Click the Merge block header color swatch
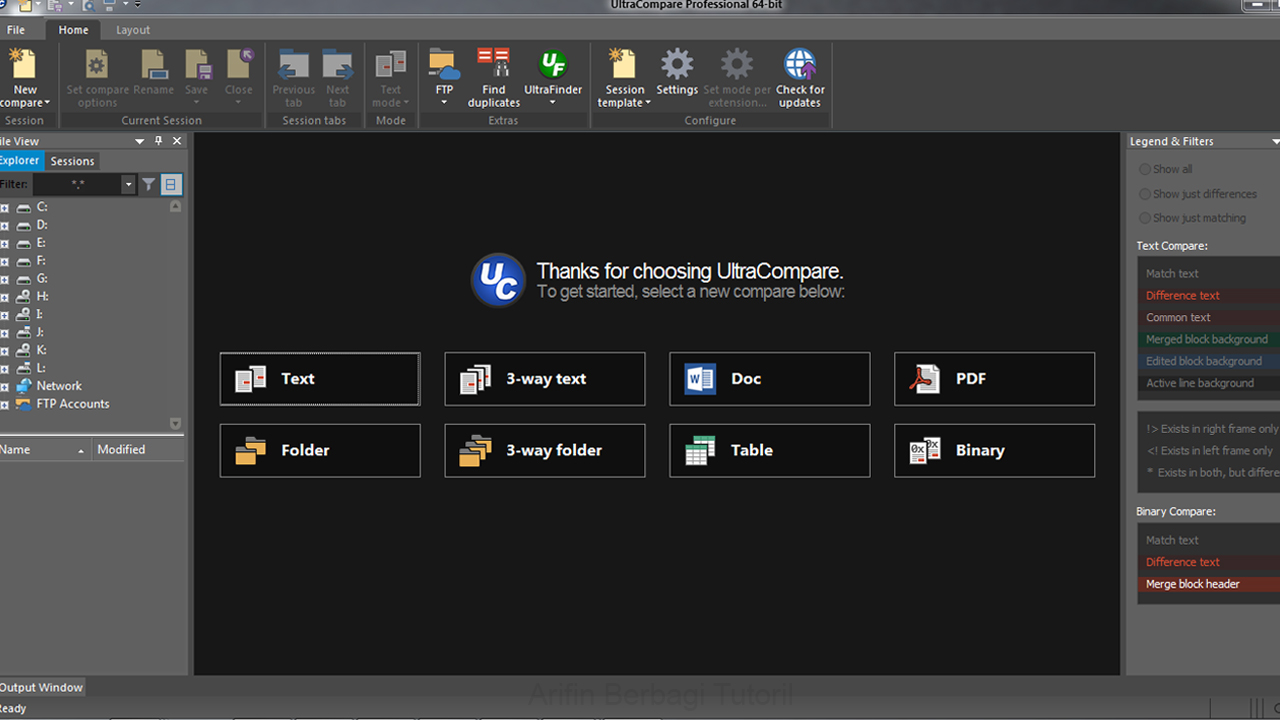Viewport: 1280px width, 720px height. click(x=1209, y=584)
